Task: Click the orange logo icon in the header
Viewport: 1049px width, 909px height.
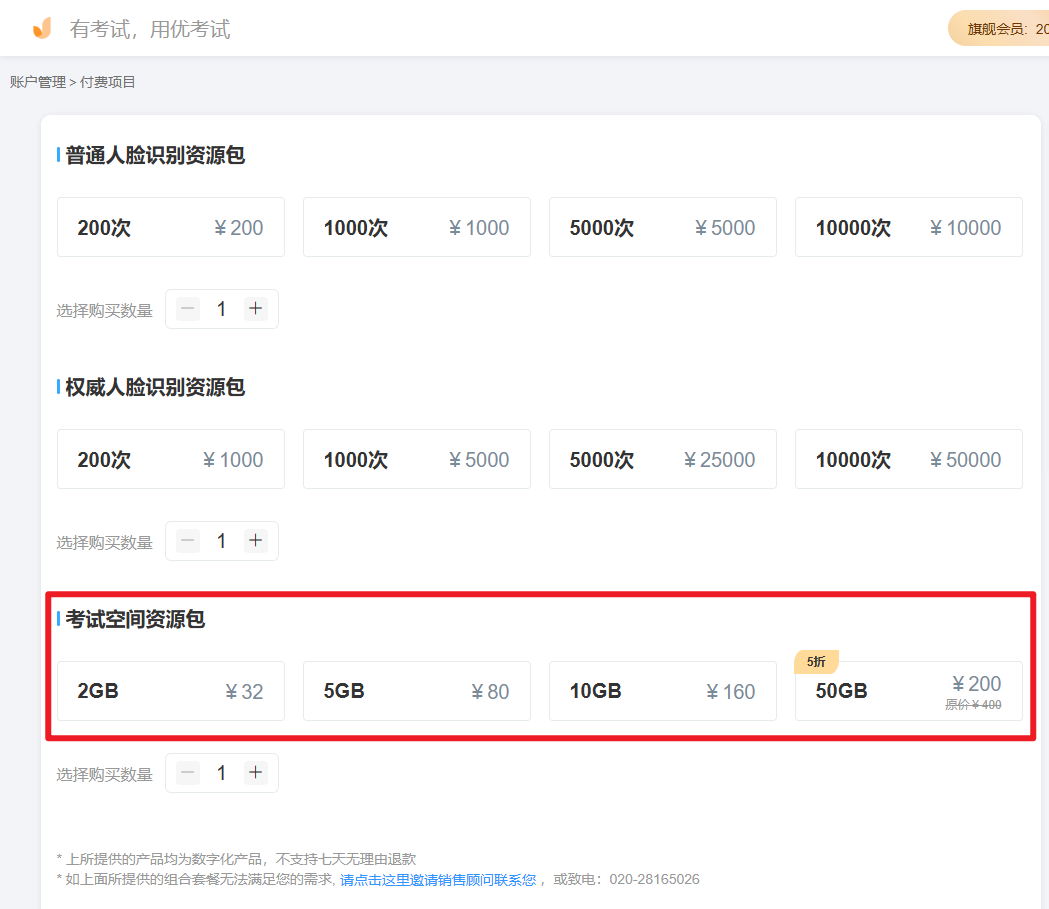Action: (42, 28)
